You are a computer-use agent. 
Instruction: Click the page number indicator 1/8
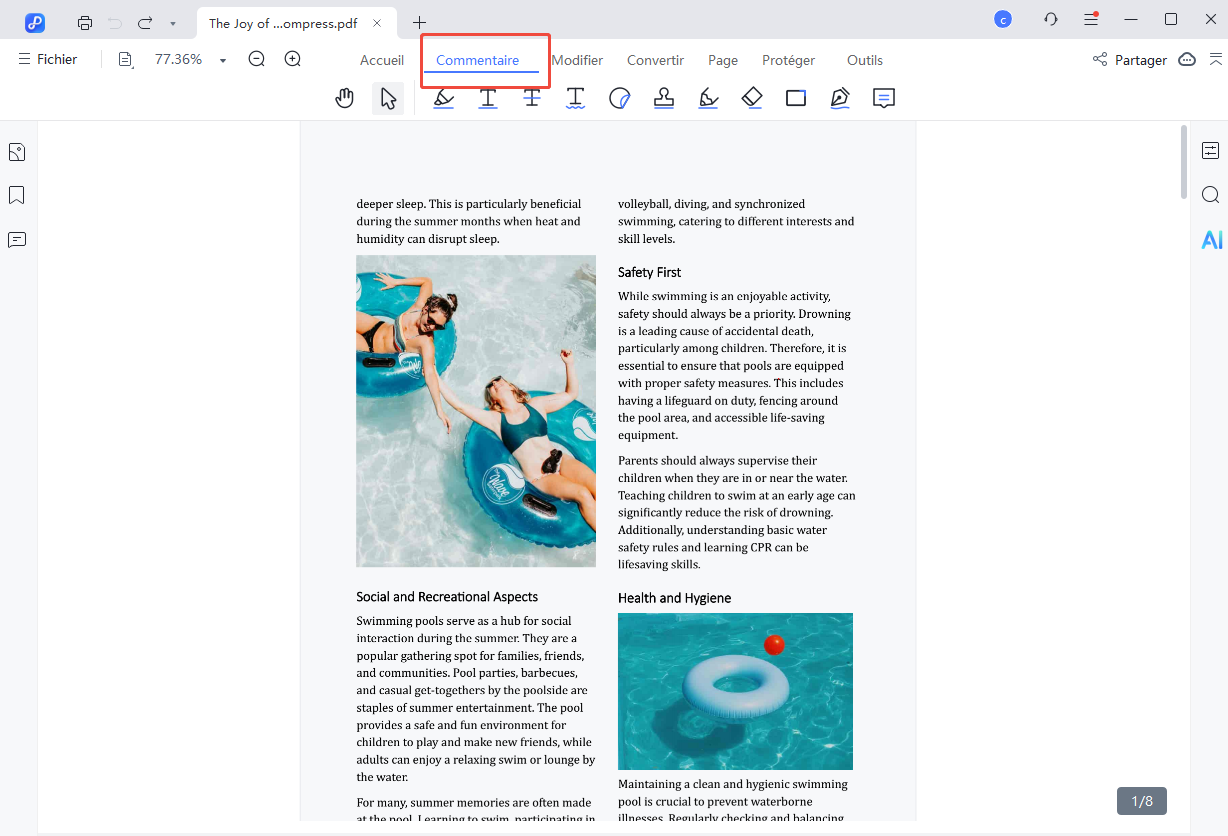pos(1141,801)
